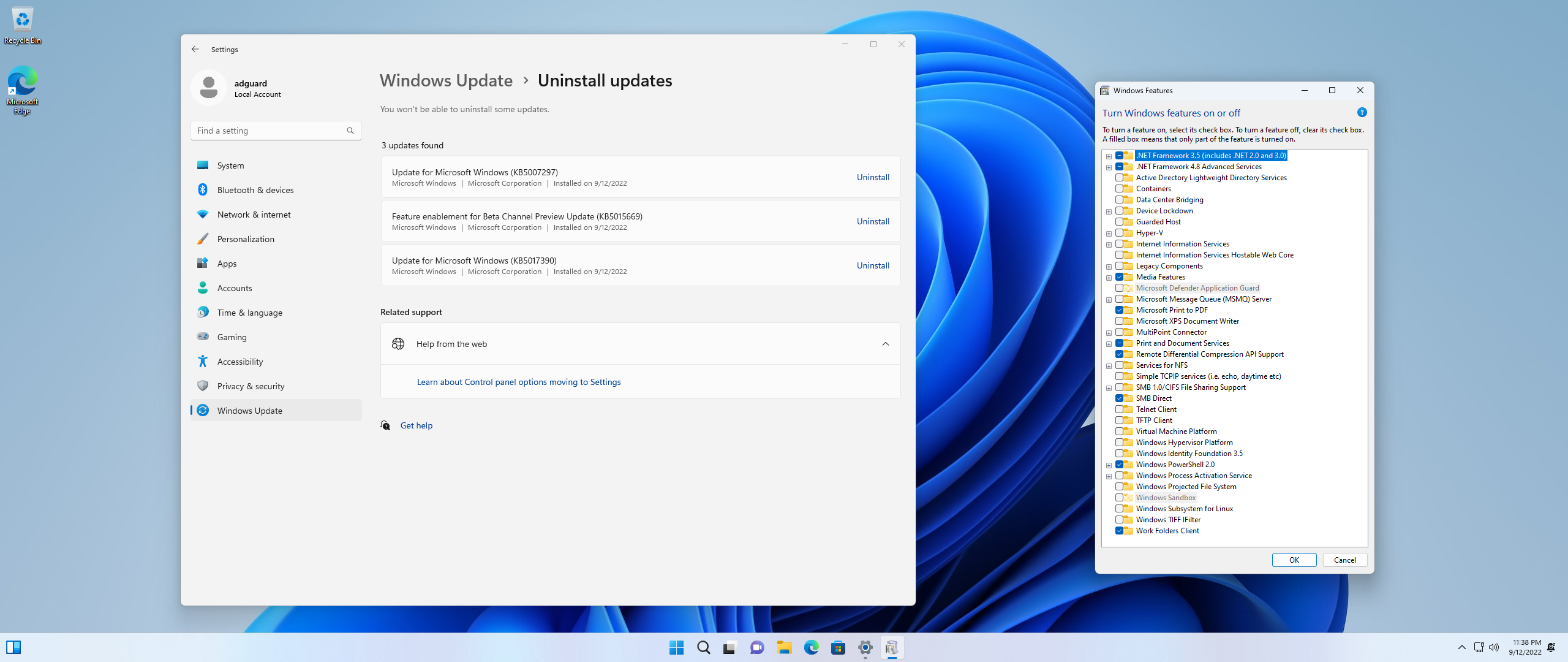Screen dimensions: 1568x662
Task: Show hidden tray icons chevron
Action: click(1462, 647)
